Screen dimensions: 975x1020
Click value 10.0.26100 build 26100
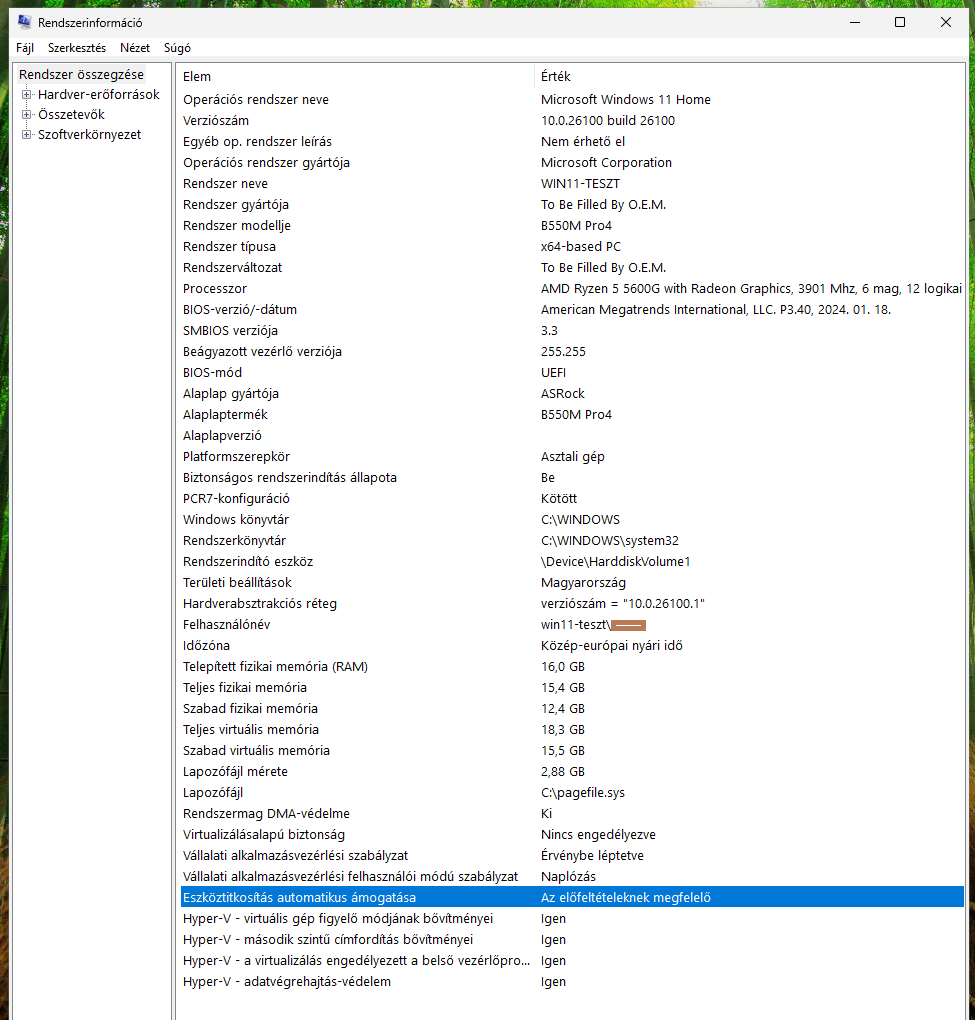click(608, 120)
